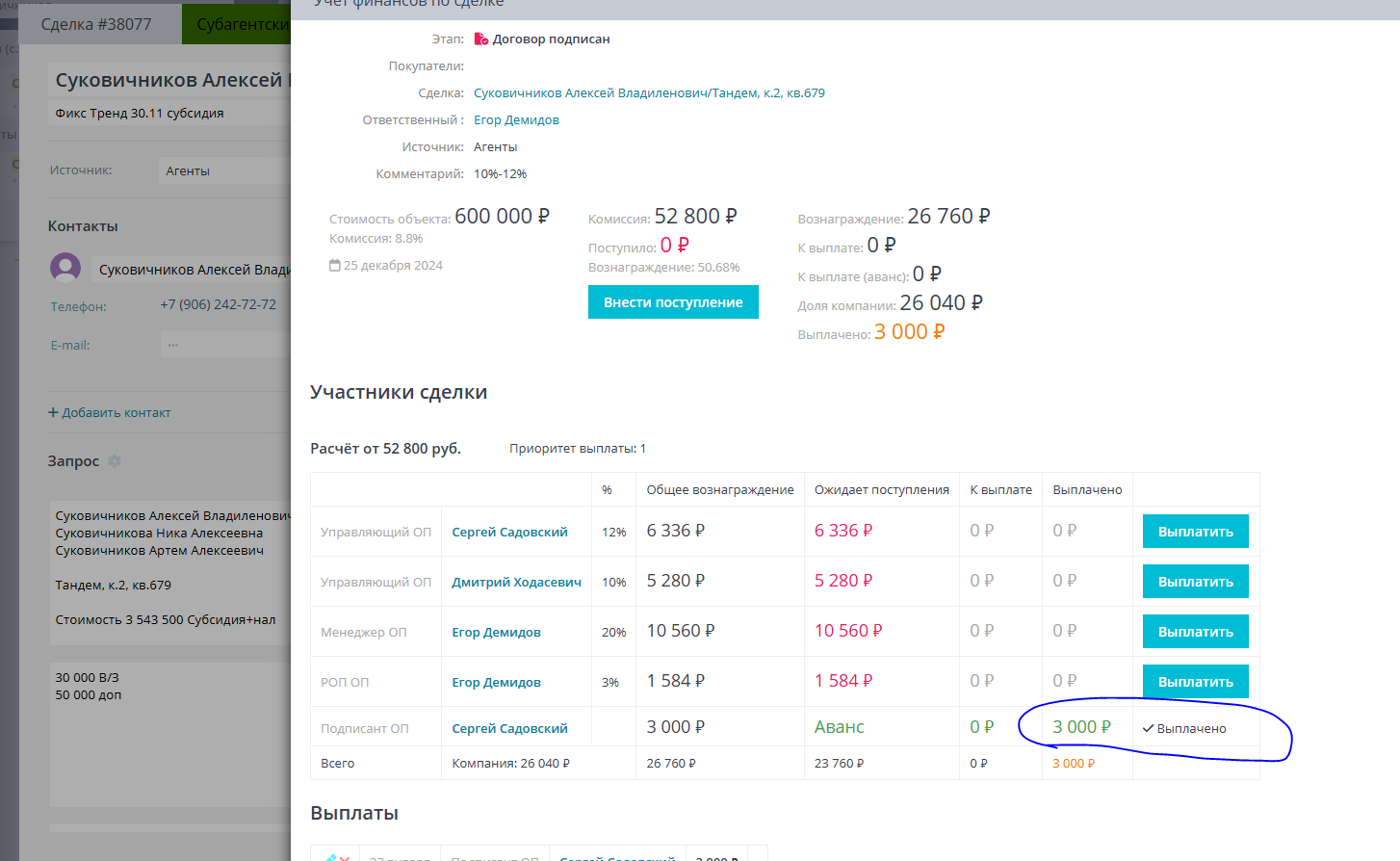
Task: Click the calendar icon beside 25 декабря 2024
Action: 335,265
